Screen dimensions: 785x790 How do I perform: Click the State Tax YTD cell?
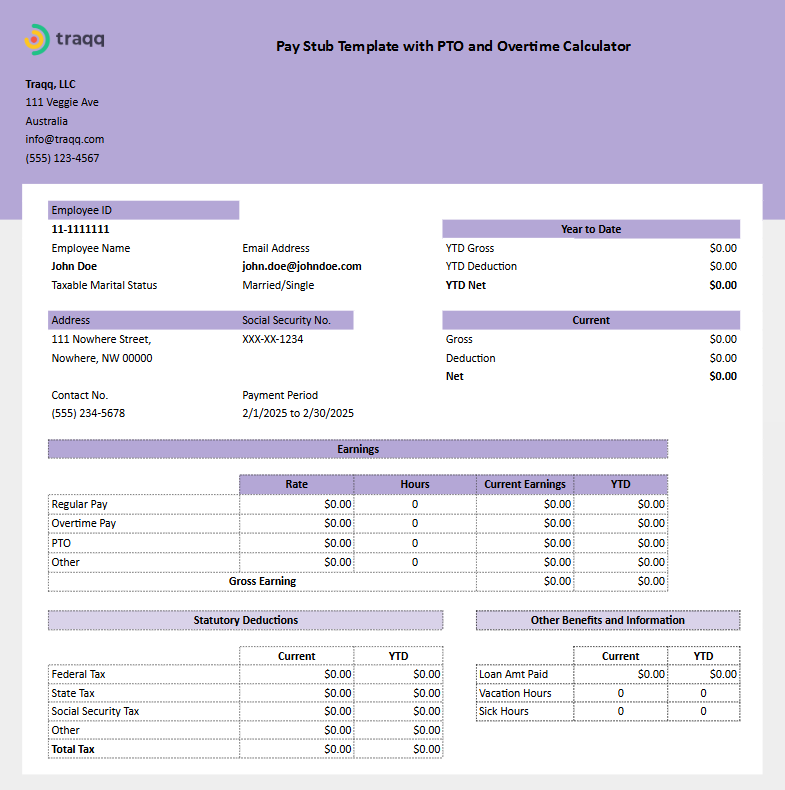click(x=398, y=693)
